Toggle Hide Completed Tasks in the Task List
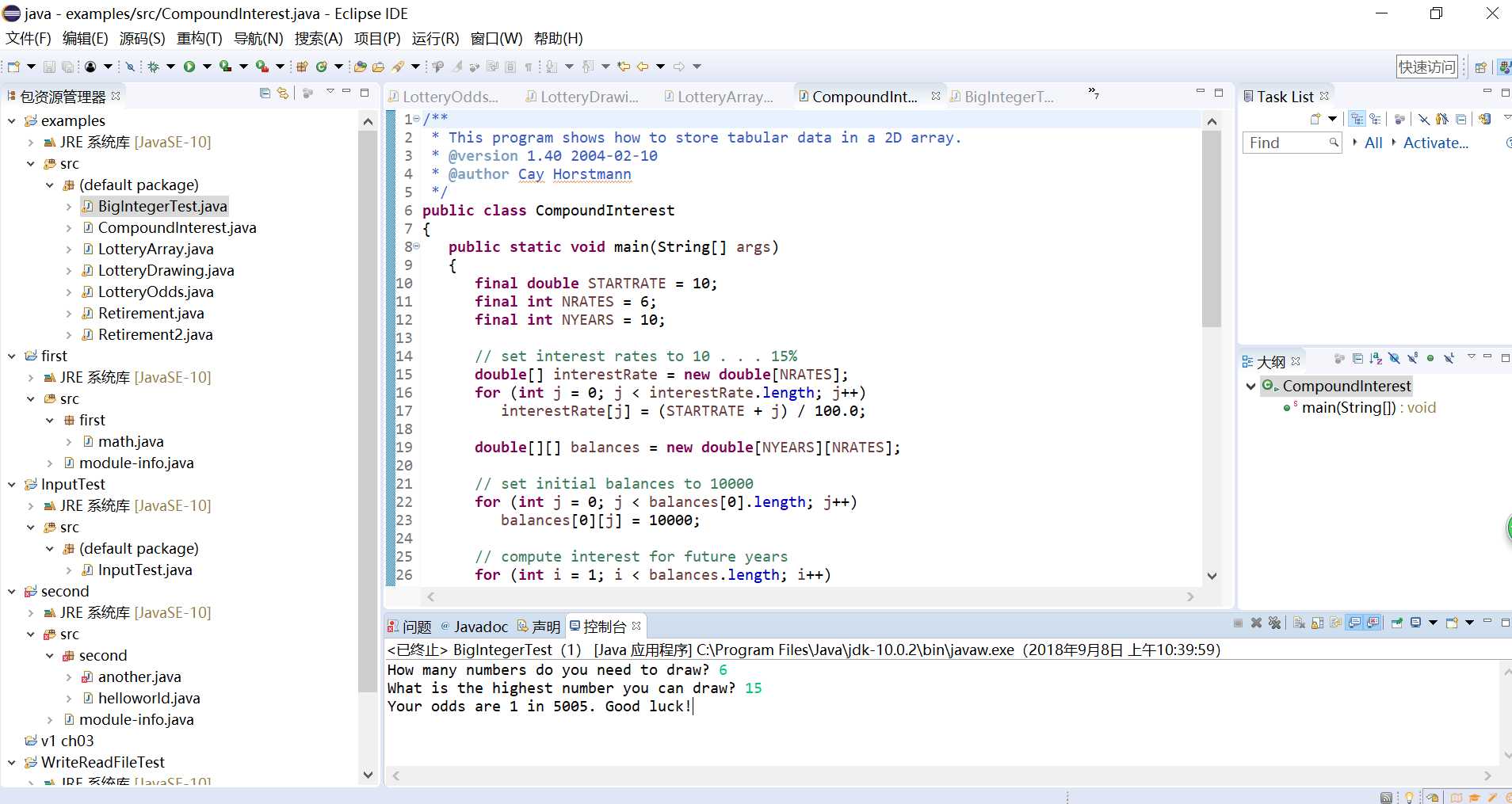Screen dimensions: 1512x804 point(1424,119)
